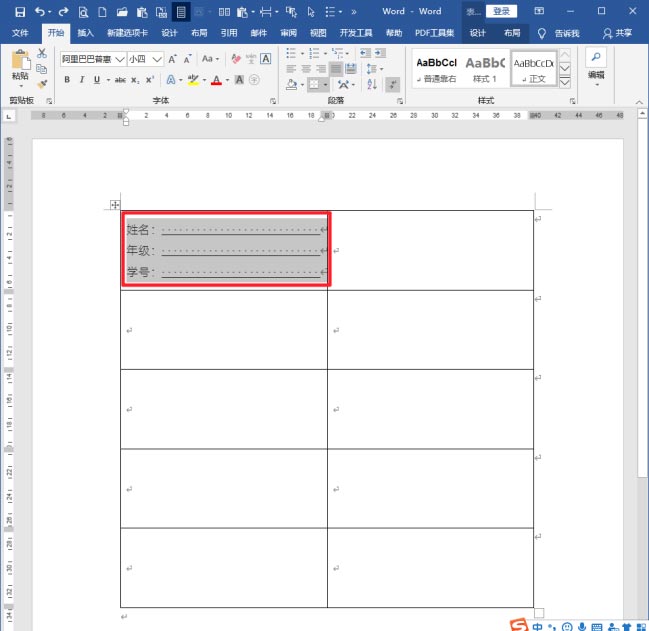This screenshot has height=631, width=649.
Task: Click the vertical scrollbar up arrow
Action: [x=642, y=113]
